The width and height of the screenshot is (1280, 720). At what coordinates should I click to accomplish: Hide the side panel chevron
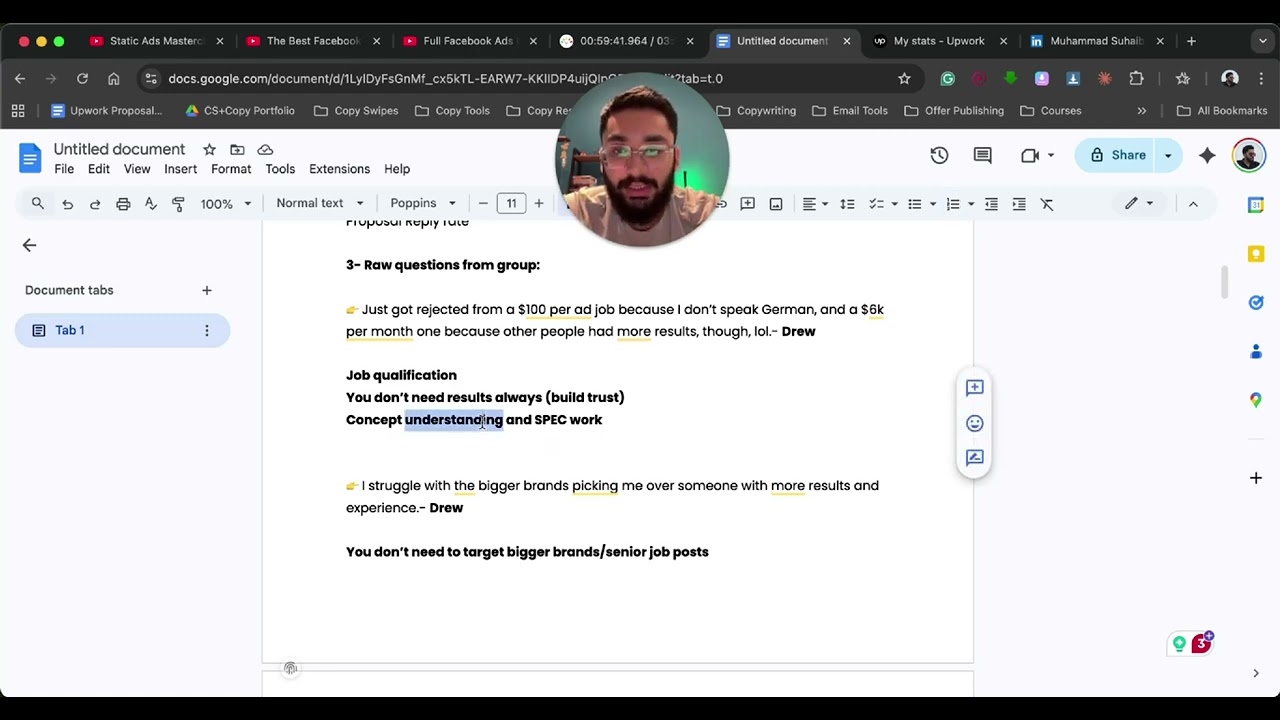[1256, 673]
